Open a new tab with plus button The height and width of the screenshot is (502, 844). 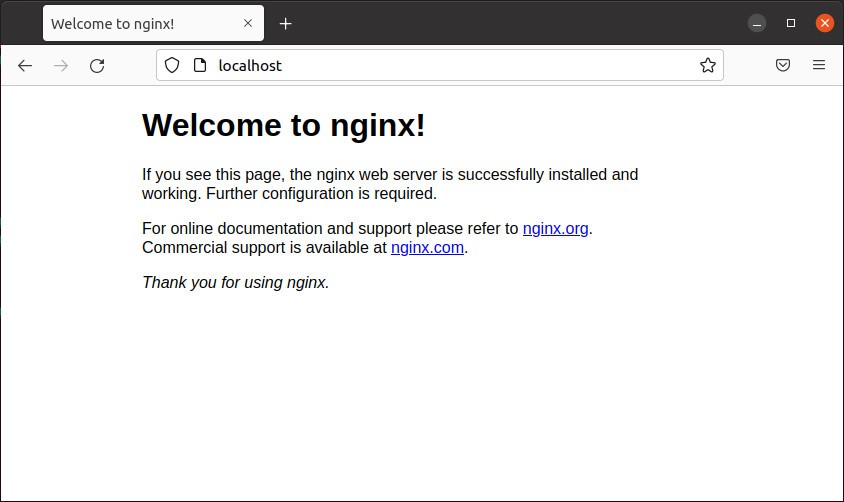pyautogui.click(x=285, y=24)
